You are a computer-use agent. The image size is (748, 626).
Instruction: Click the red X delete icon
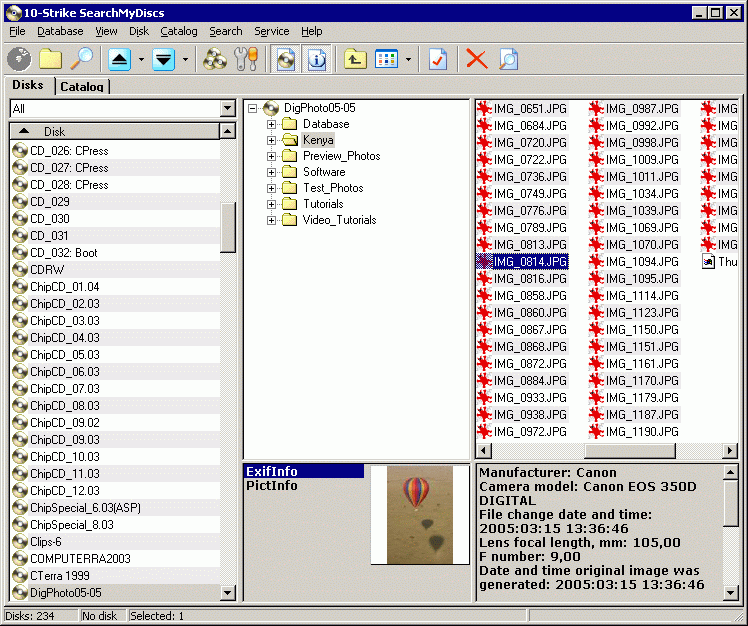(477, 59)
